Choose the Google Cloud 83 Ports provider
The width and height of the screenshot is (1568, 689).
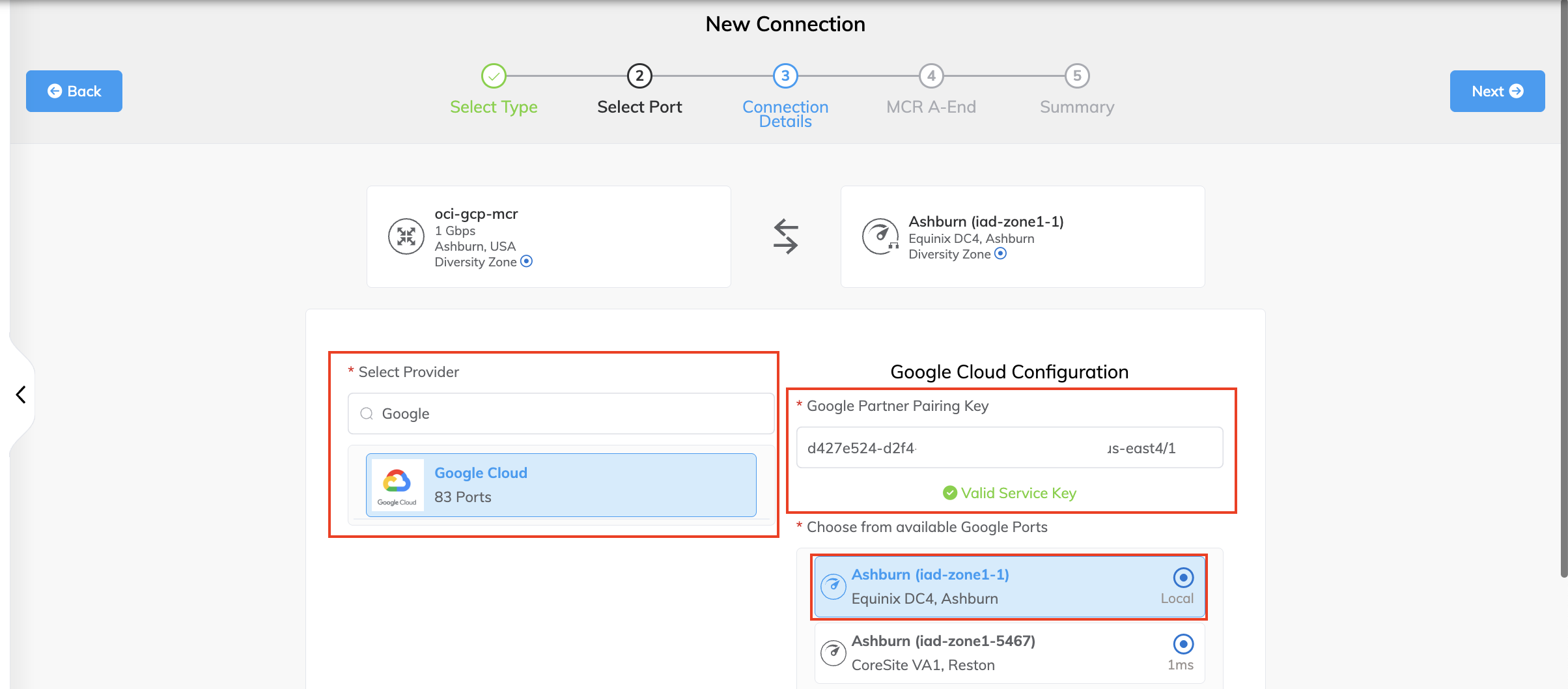click(x=561, y=485)
